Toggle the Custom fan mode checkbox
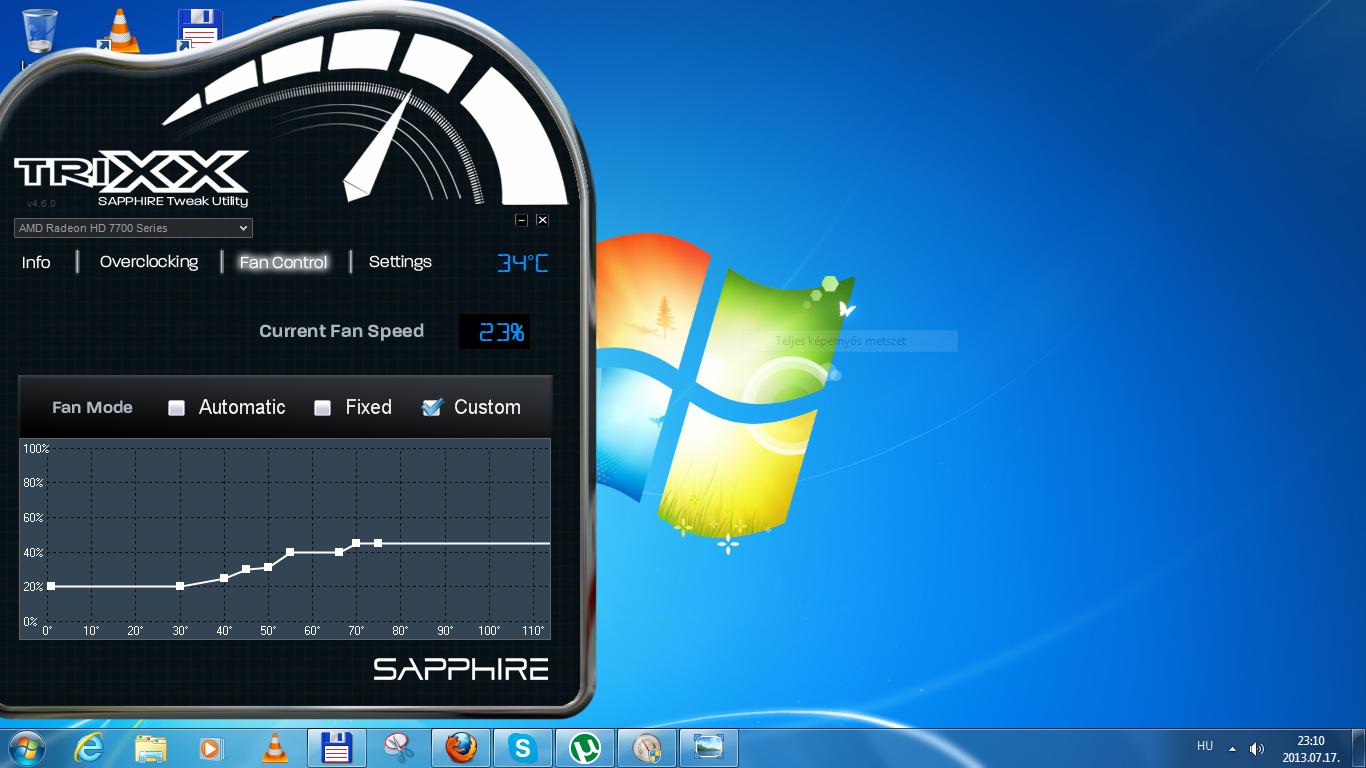The height and width of the screenshot is (768, 1366). [x=432, y=407]
